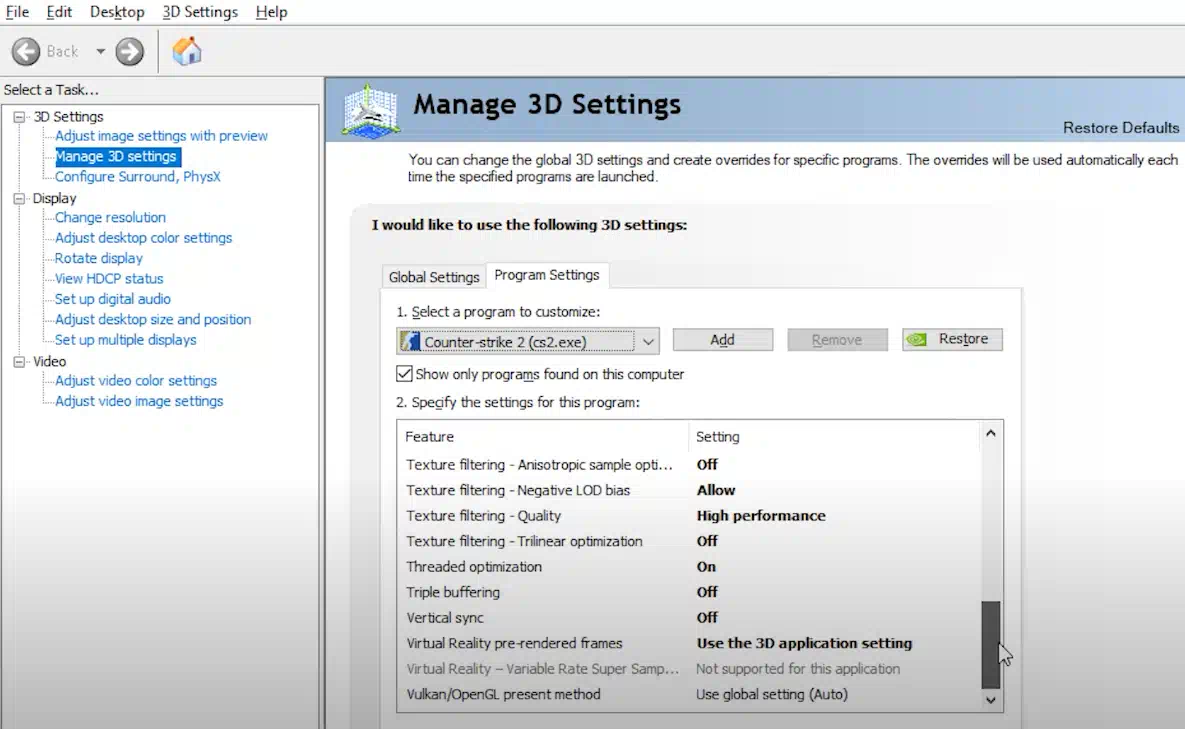Collapse the 3D Settings tree node
Image resolution: width=1185 pixels, height=729 pixels.
click(x=20, y=117)
